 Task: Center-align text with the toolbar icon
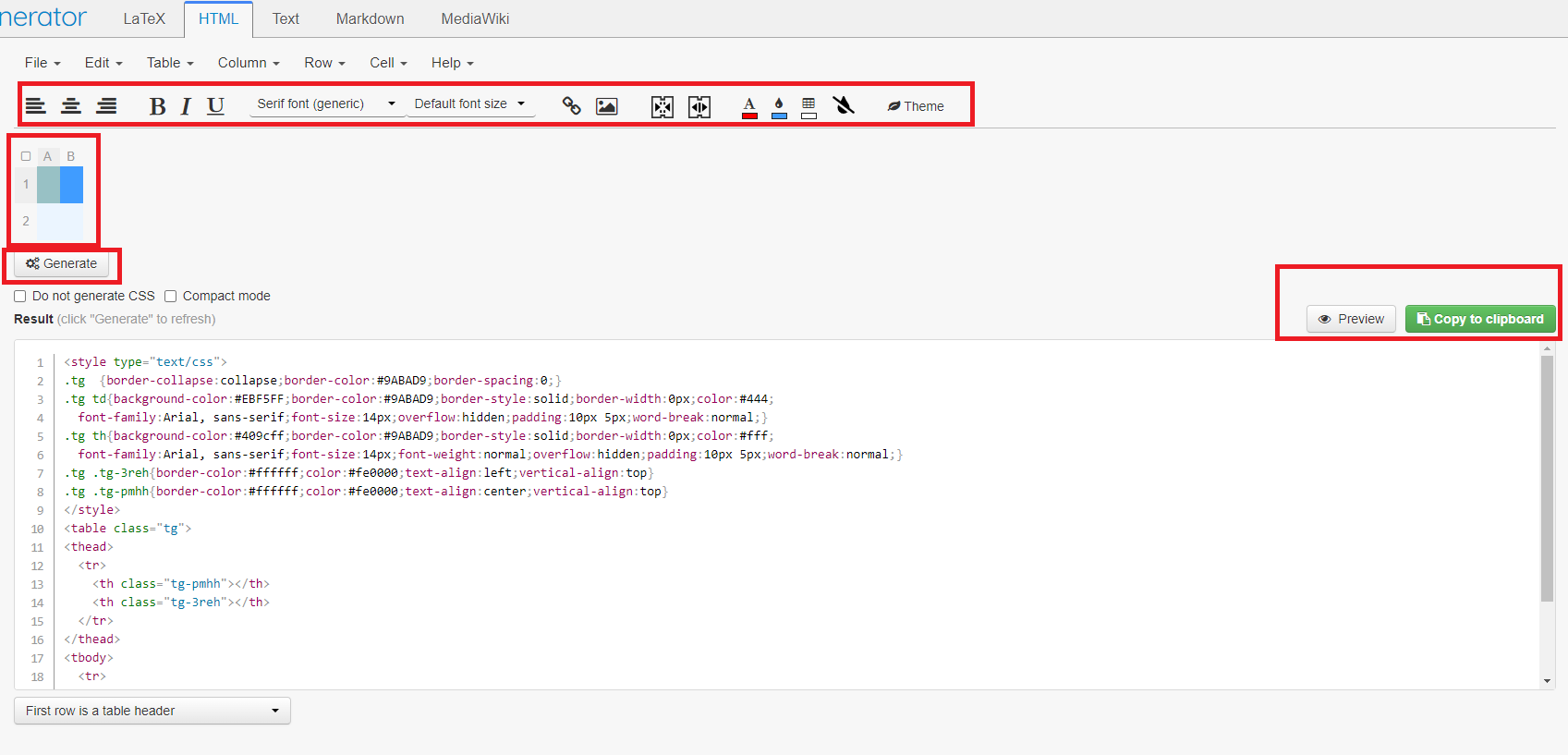click(71, 105)
